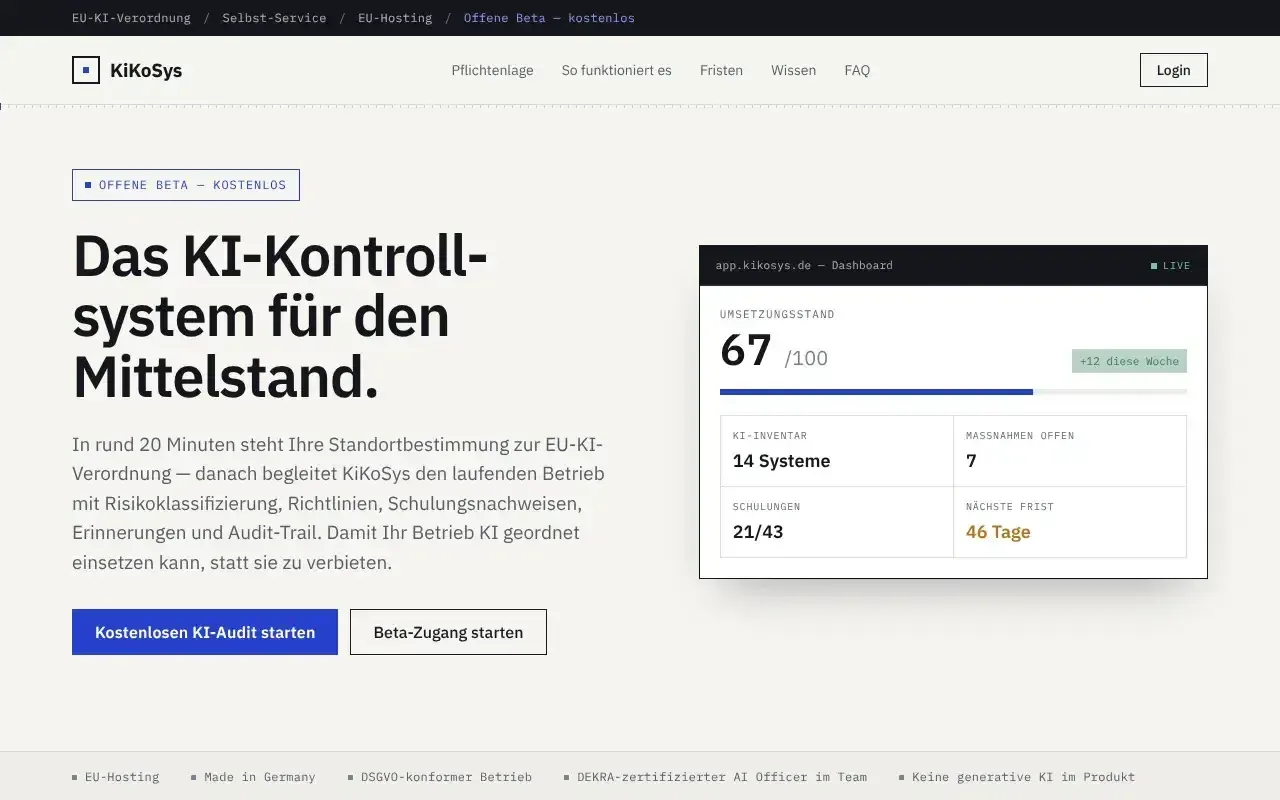Open the FAQ nav link
Image resolution: width=1280 pixels, height=800 pixels.
pos(857,70)
